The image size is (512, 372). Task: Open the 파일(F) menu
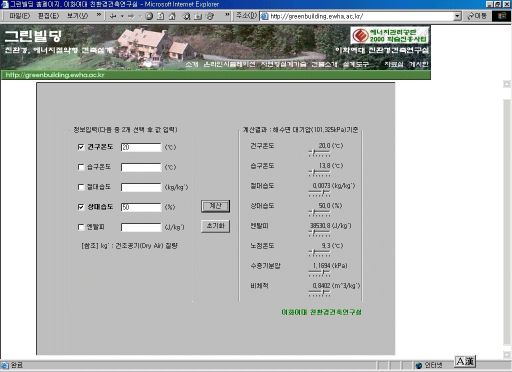click(x=19, y=16)
